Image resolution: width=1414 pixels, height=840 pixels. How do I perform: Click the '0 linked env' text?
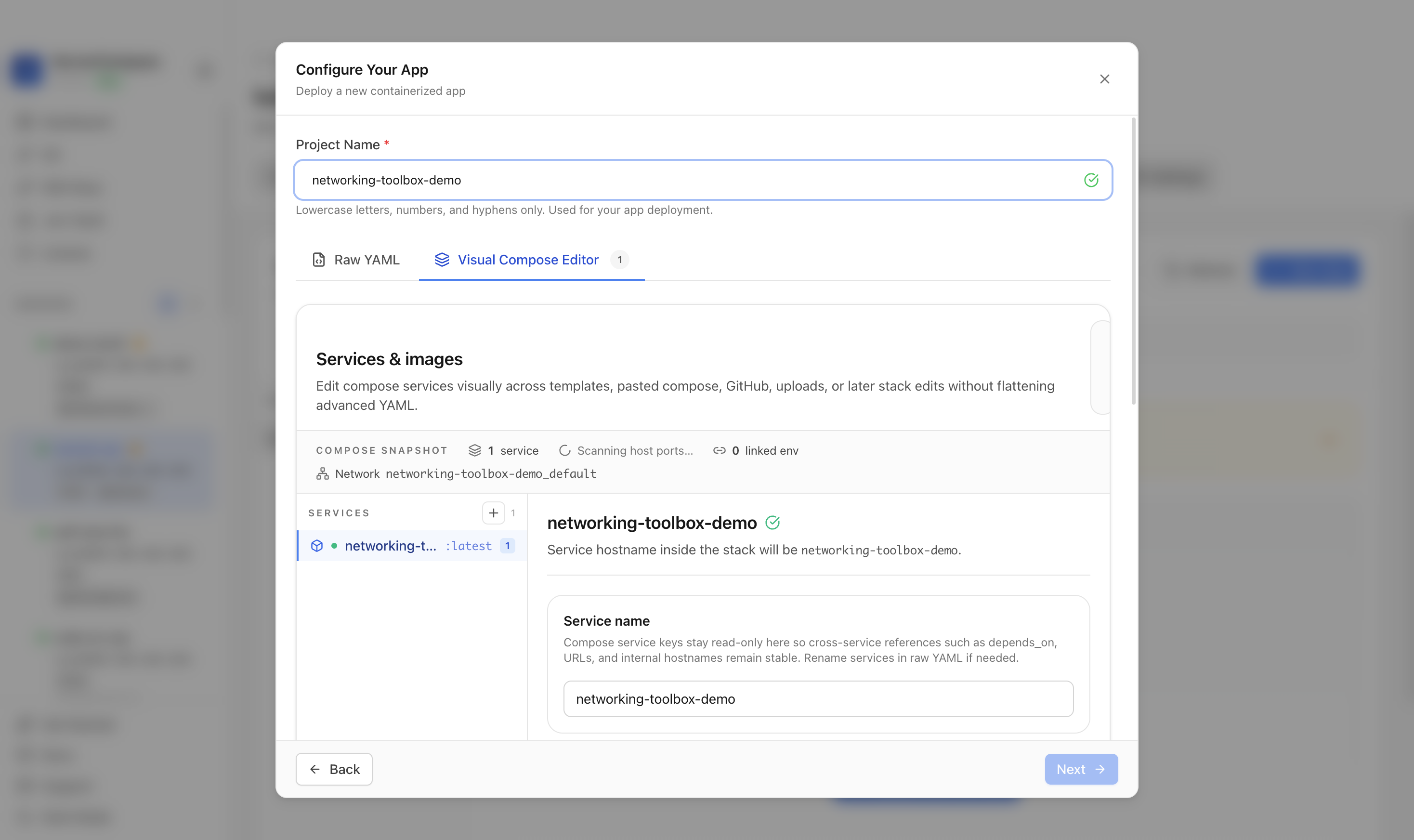click(x=765, y=450)
